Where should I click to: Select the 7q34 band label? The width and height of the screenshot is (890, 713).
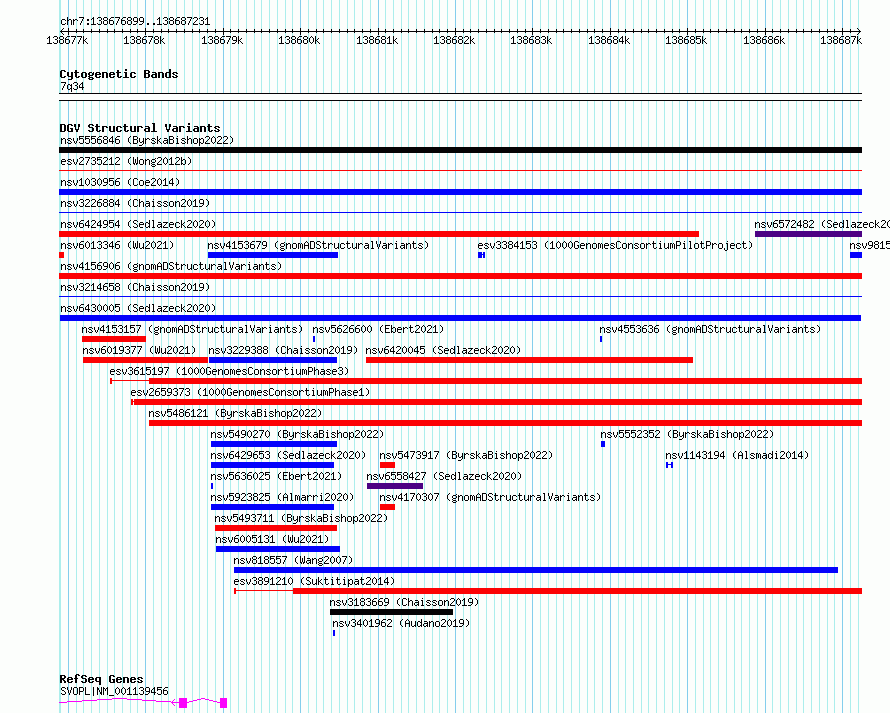pyautogui.click(x=72, y=86)
